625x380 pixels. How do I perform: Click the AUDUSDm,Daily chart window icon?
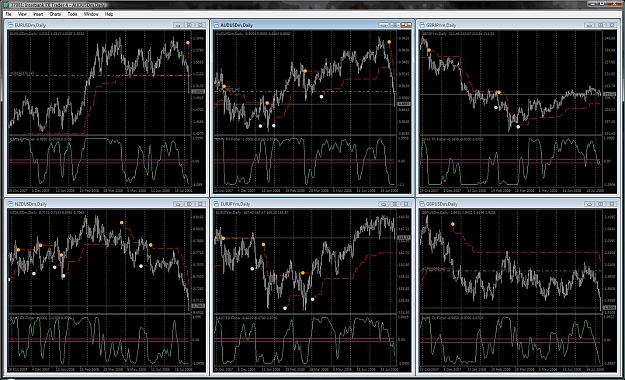pos(216,25)
